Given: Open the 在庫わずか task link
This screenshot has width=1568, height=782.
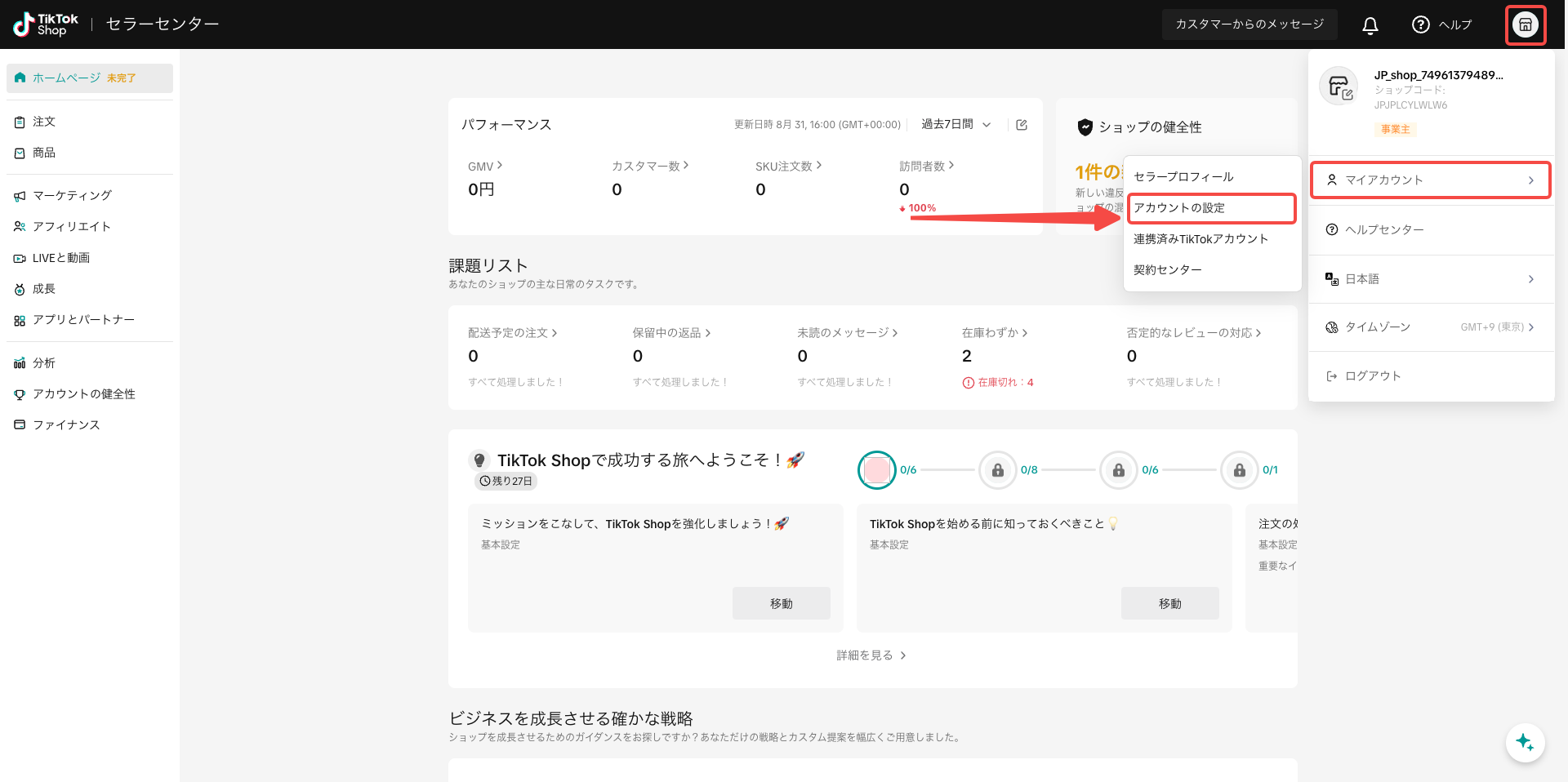Looking at the screenshot, I should click(995, 333).
